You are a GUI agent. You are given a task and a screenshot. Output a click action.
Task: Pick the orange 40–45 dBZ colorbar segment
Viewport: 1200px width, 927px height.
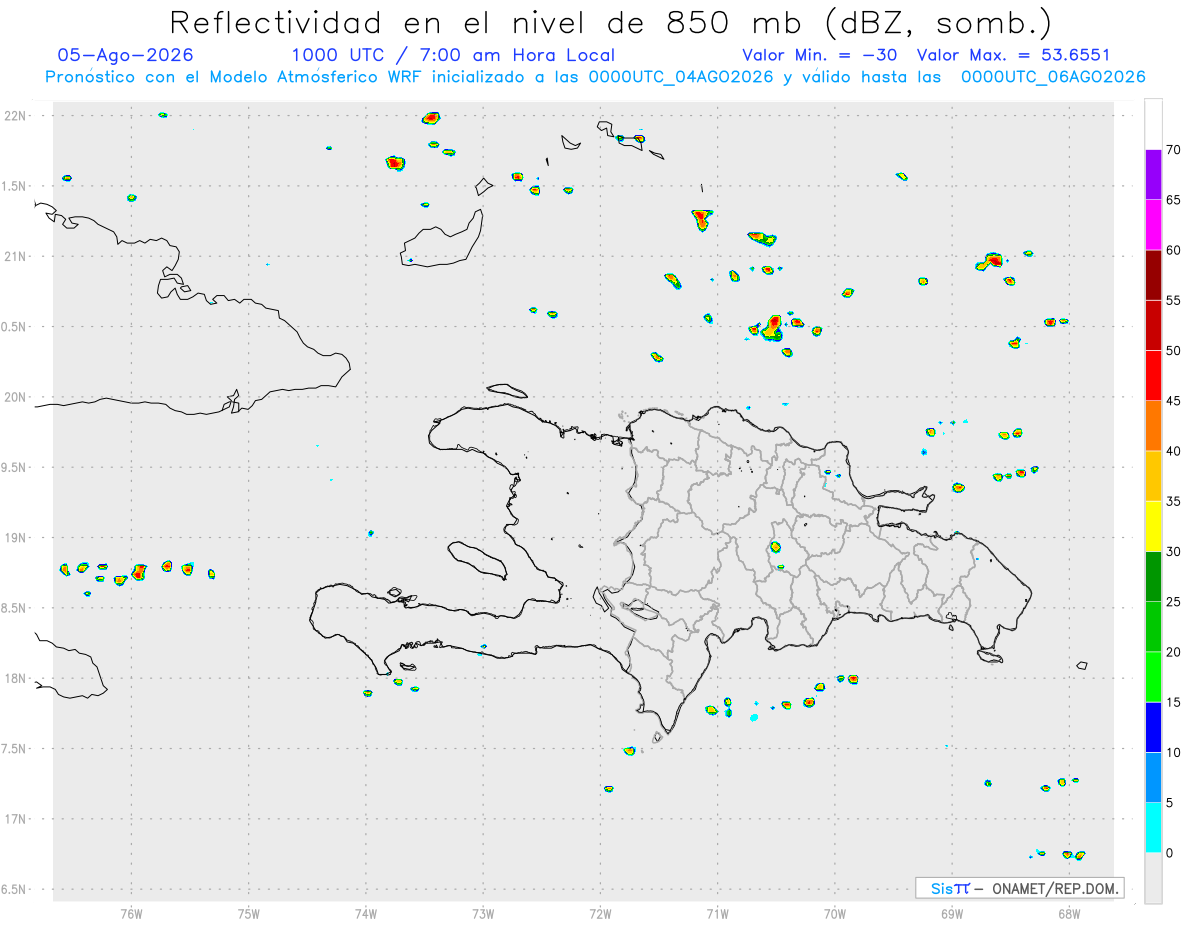click(1153, 425)
